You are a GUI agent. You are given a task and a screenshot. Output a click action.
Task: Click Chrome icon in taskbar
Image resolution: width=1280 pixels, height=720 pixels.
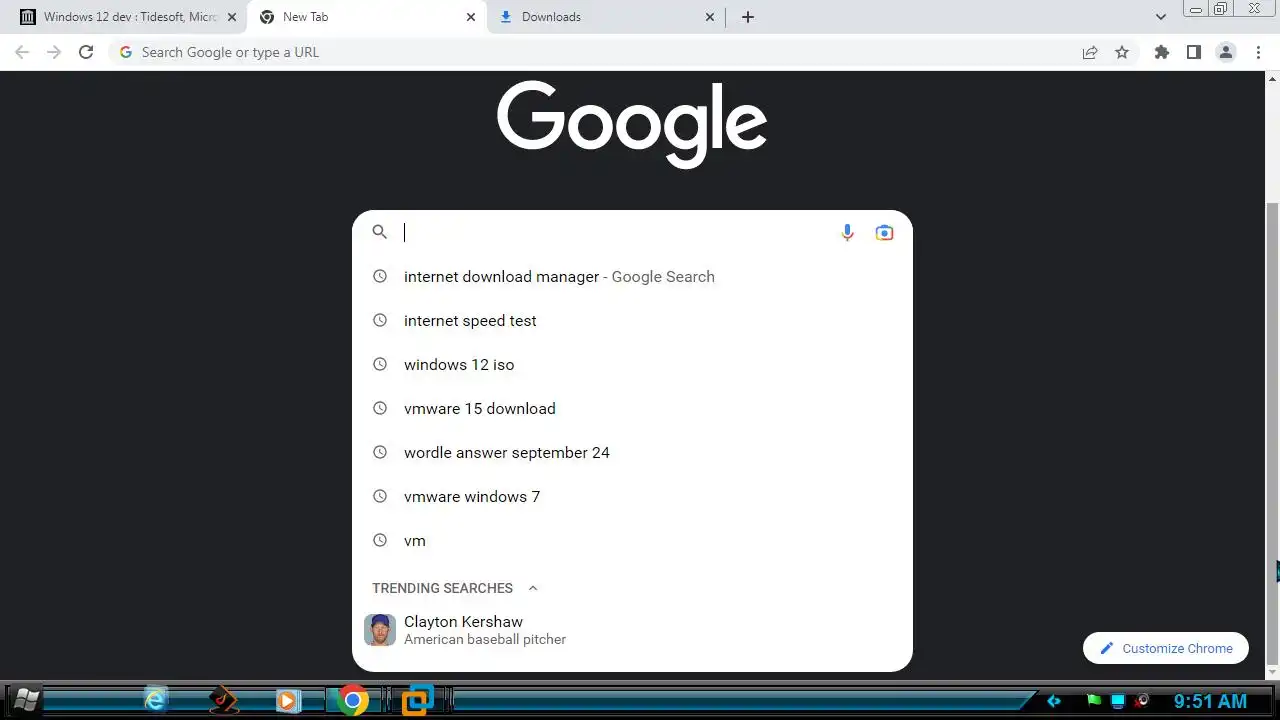(352, 700)
